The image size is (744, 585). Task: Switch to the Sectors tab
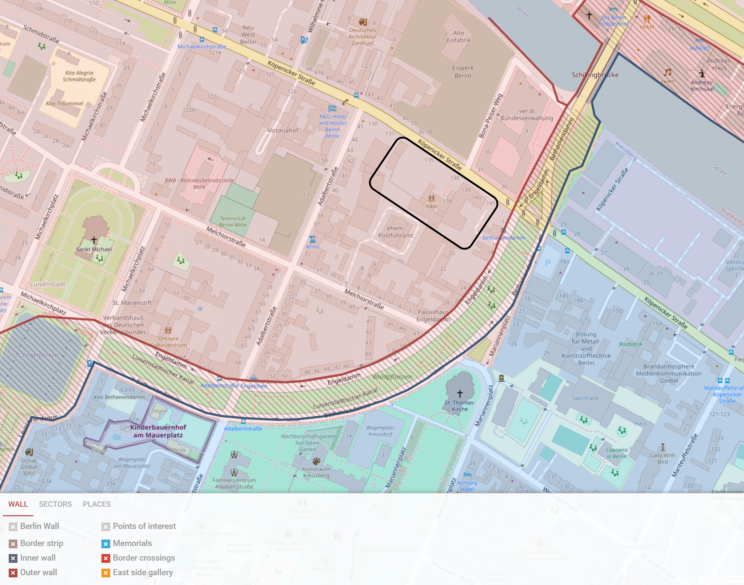[x=55, y=504]
